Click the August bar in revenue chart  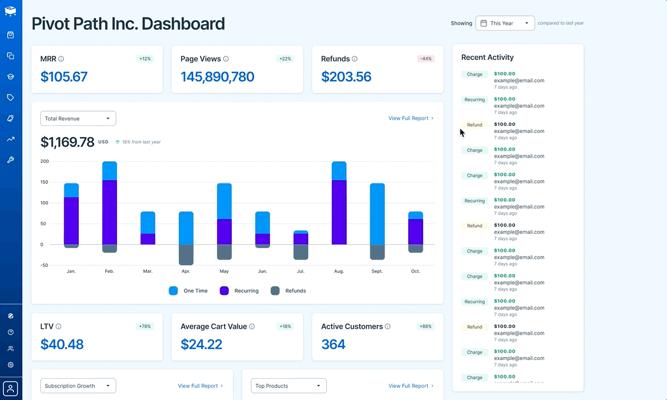339,203
